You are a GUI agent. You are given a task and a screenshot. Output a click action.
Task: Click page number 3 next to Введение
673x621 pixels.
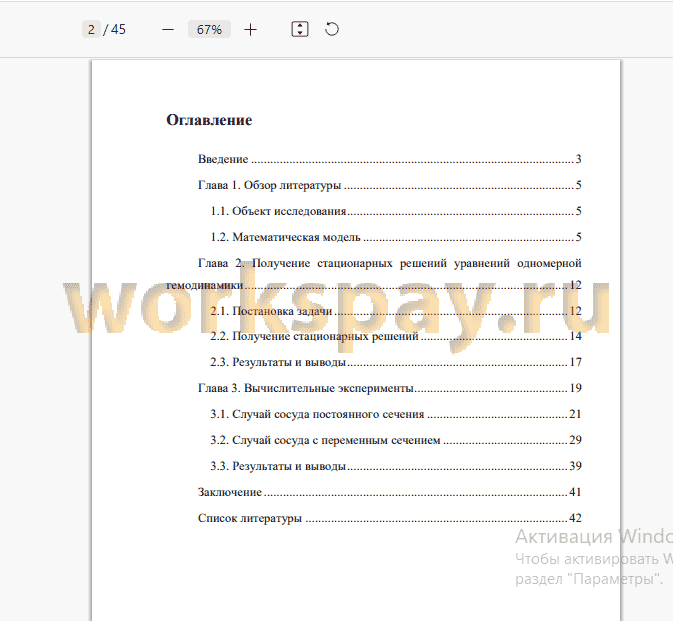578,159
